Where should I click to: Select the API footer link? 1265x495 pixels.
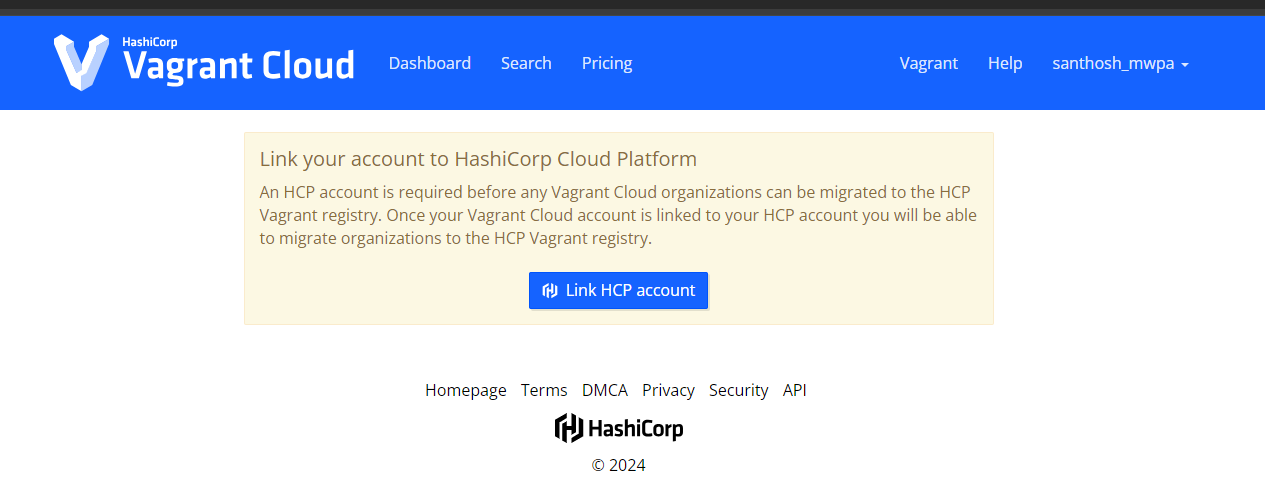(795, 390)
